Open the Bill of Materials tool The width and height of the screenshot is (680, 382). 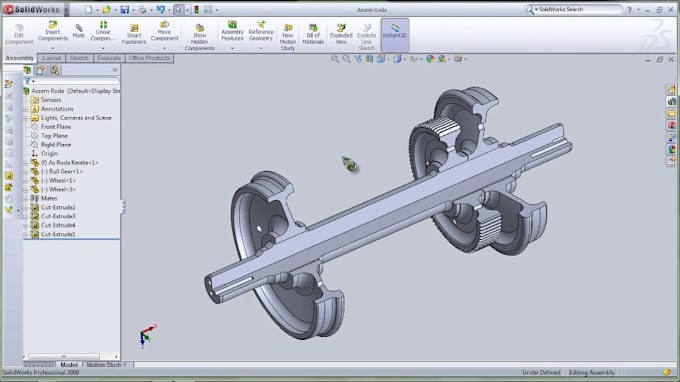coord(313,34)
